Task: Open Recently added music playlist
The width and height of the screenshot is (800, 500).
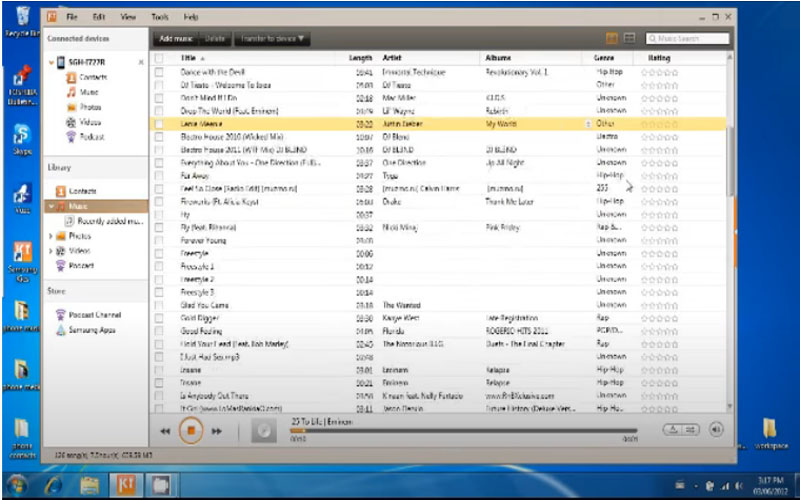Action: (x=104, y=221)
